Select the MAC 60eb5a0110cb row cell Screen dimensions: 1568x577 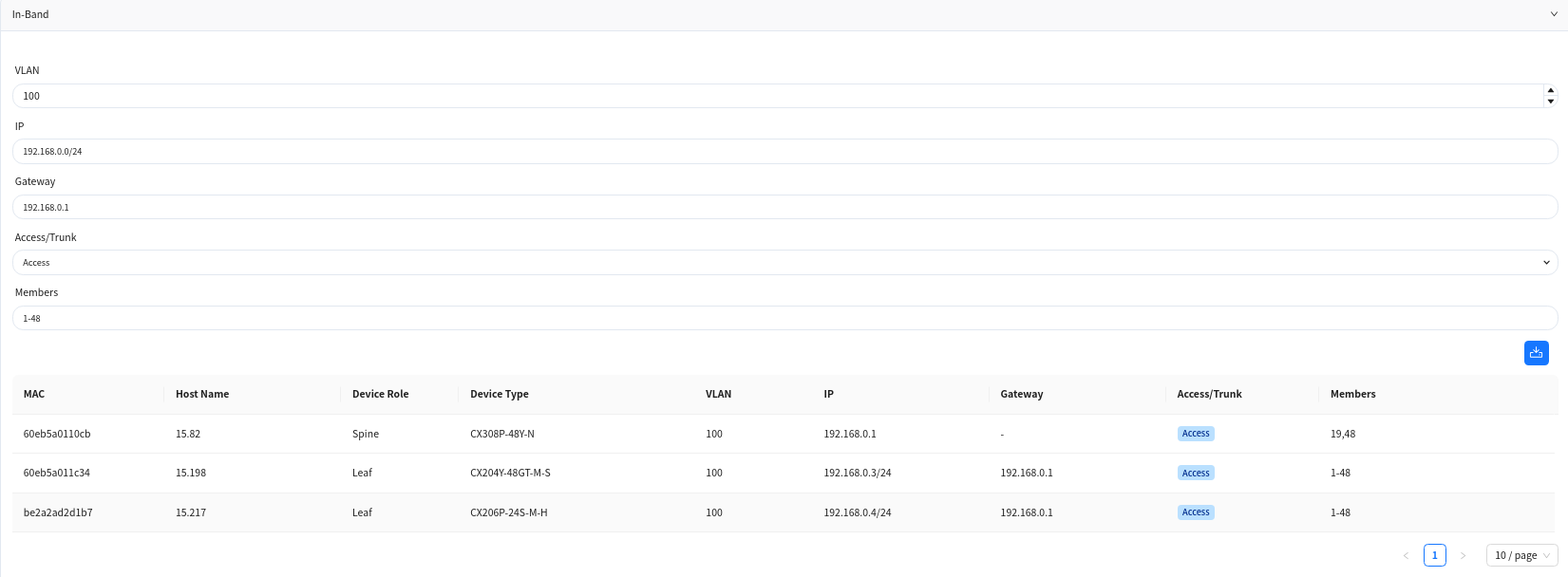pos(57,434)
